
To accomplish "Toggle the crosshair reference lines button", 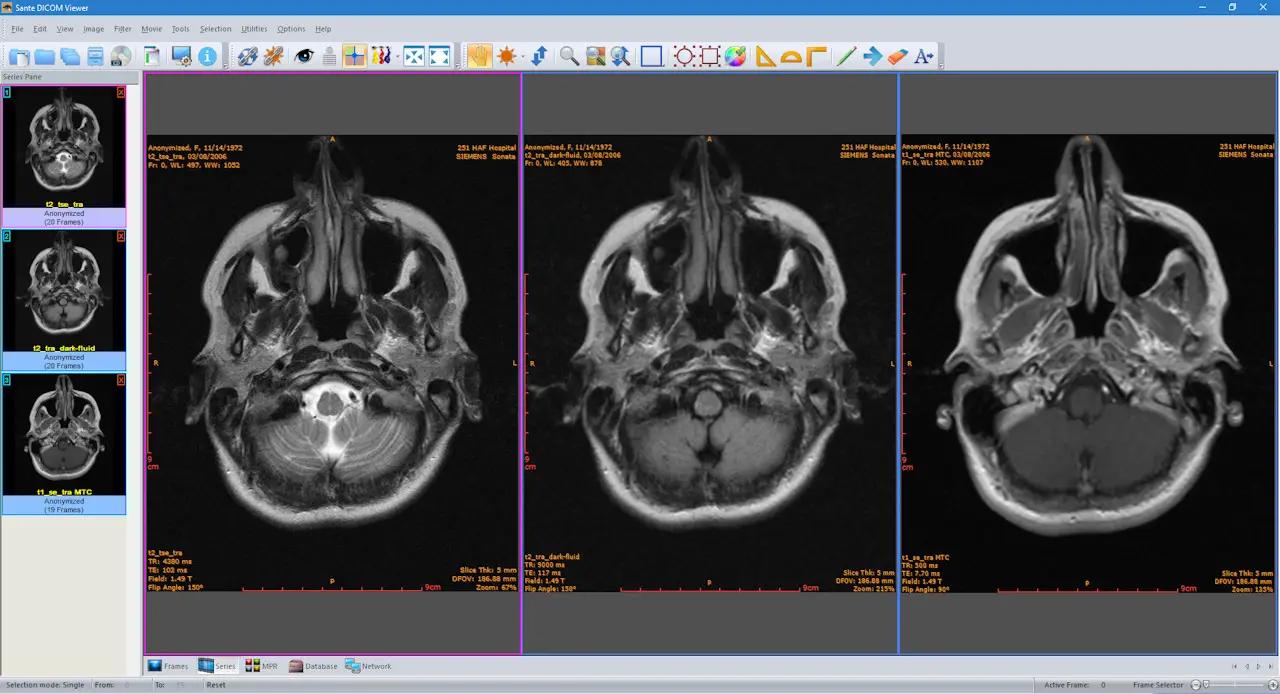I will (354, 56).
